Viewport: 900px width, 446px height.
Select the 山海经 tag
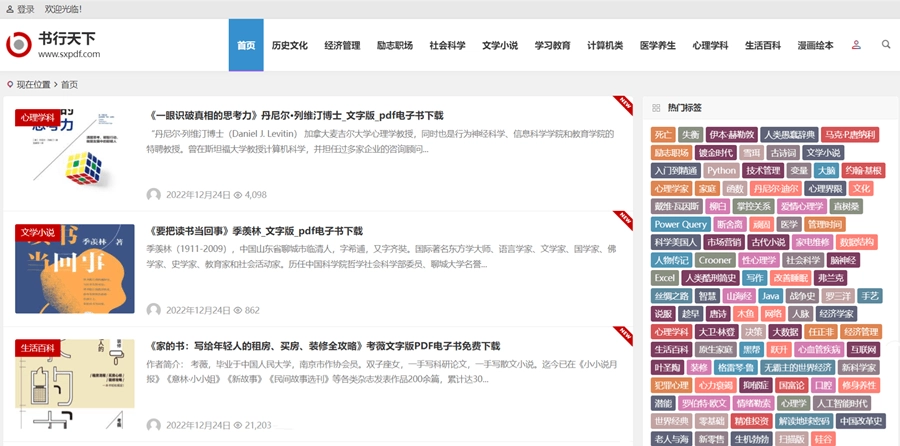(738, 296)
